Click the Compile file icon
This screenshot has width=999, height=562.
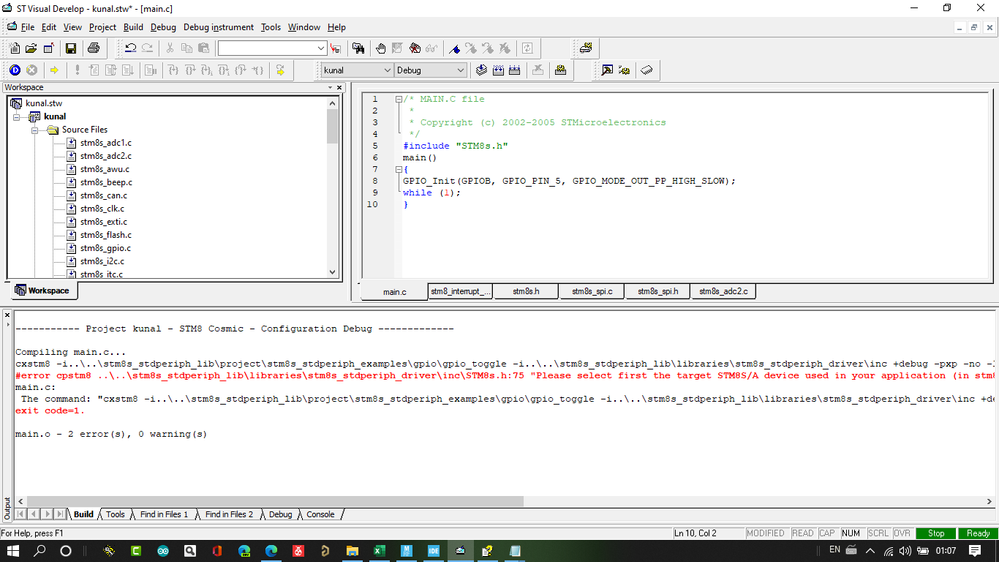tap(482, 70)
